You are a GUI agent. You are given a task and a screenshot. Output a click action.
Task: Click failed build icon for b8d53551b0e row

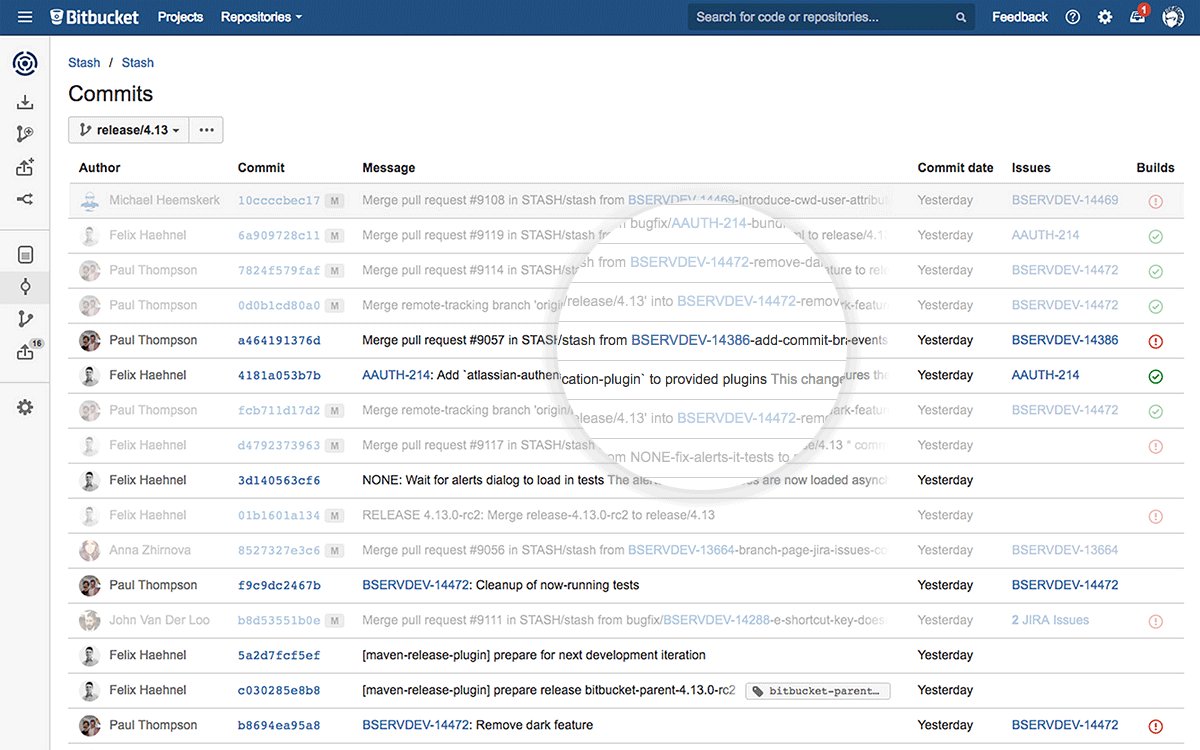pyautogui.click(x=1156, y=621)
